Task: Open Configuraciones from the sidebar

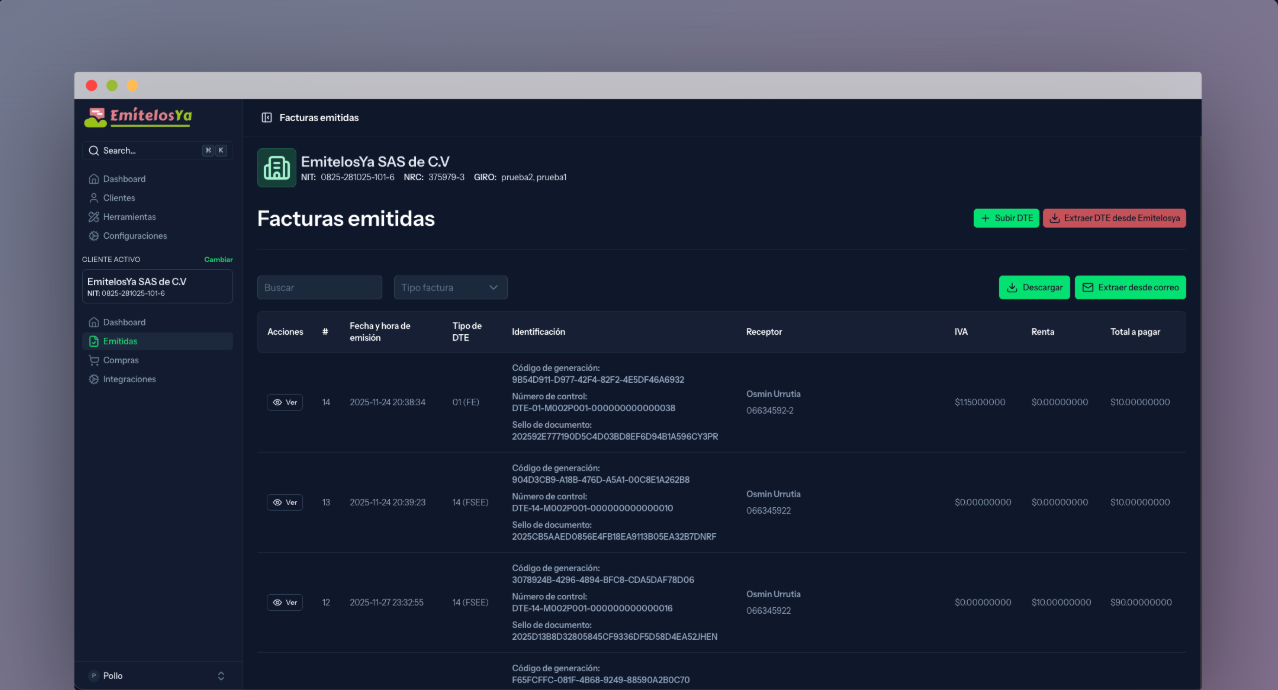Action: pos(134,236)
